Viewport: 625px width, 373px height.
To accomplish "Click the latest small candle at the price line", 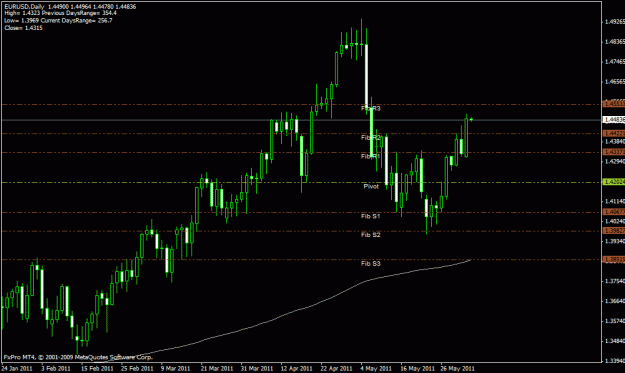I will point(471,119).
